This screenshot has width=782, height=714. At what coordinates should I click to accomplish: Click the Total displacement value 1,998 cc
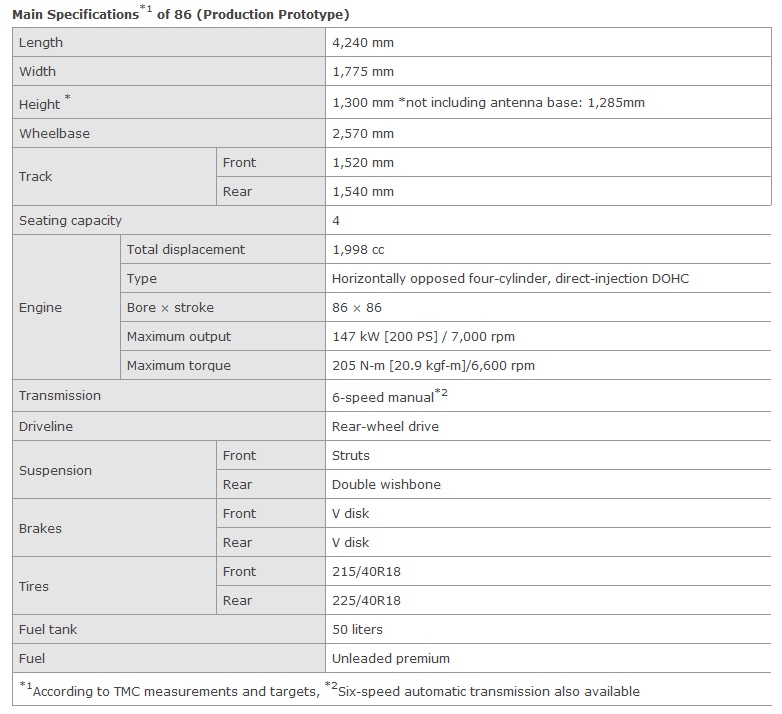[358, 249]
